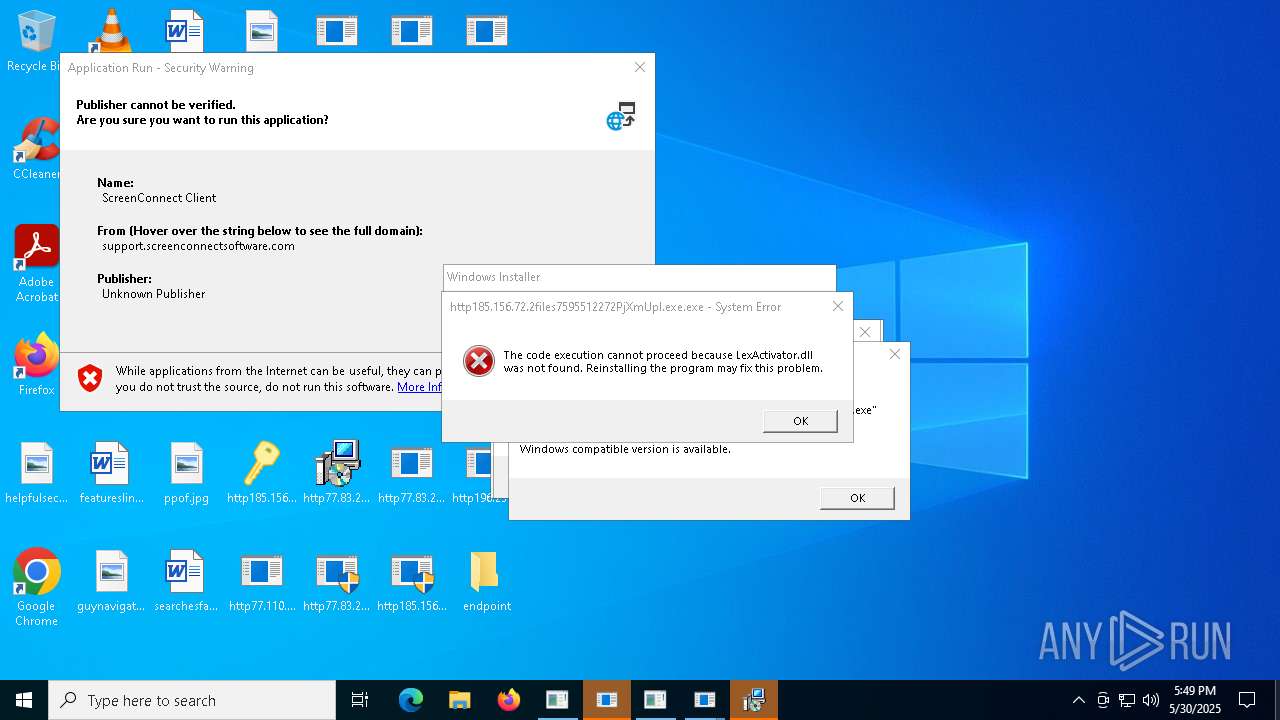
Task: Select the ppof.jpg image file
Action: point(186,473)
